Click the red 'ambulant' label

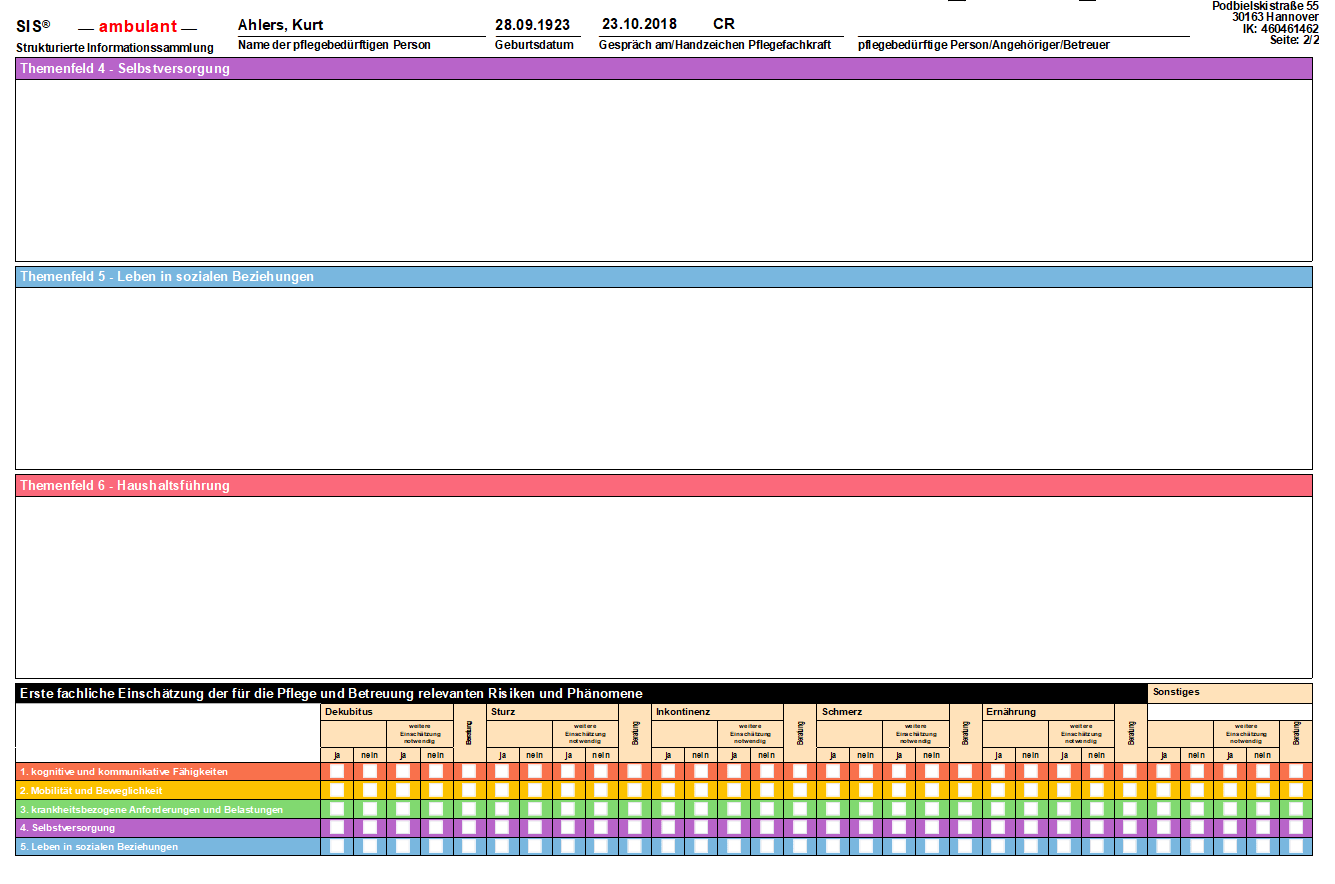coord(138,27)
